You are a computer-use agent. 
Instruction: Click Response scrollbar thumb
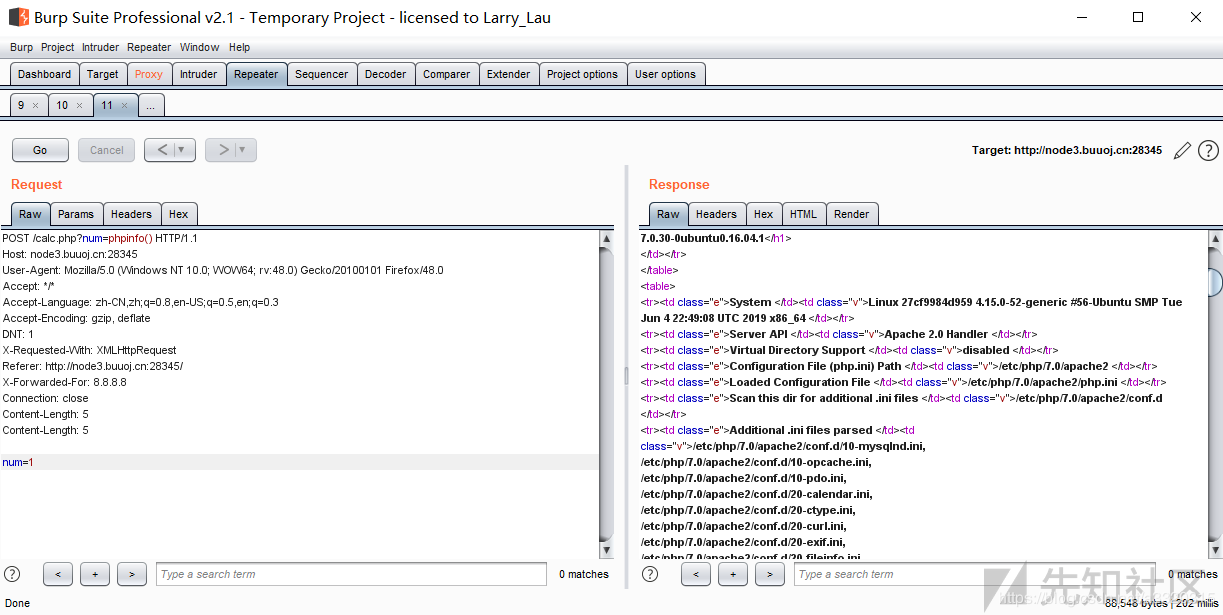pos(1214,281)
